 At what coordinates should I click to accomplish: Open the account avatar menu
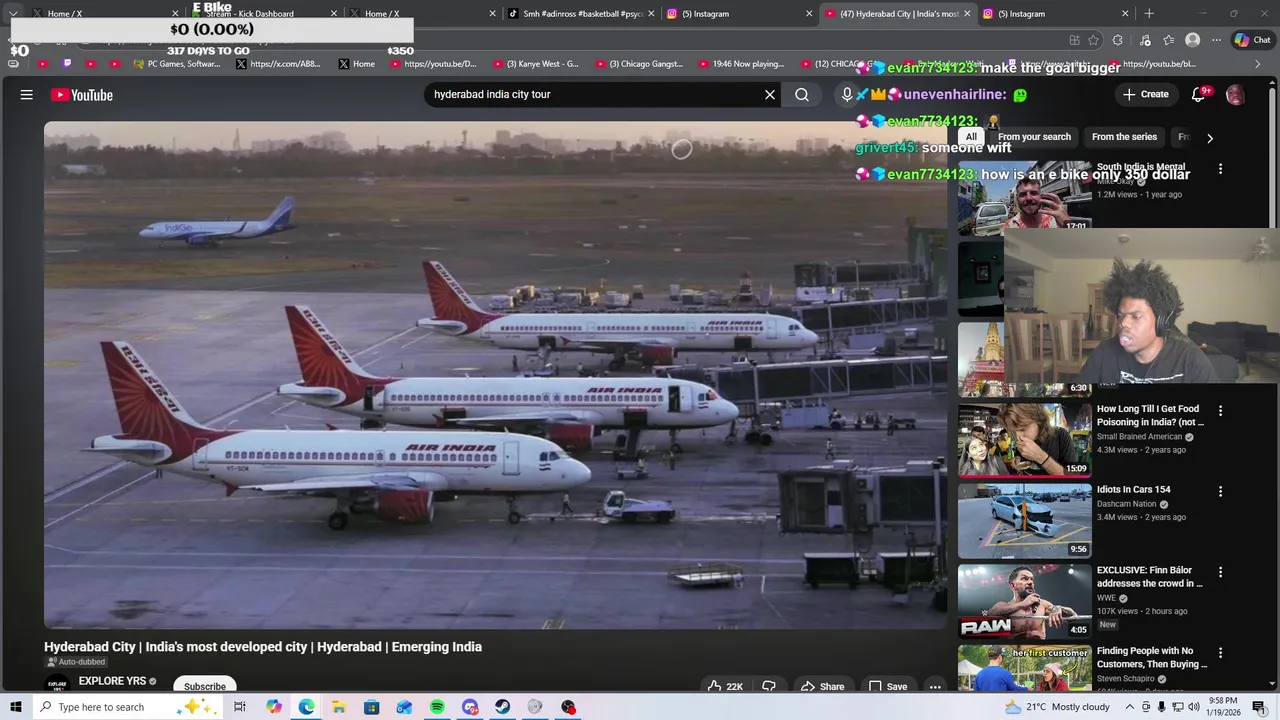1235,95
